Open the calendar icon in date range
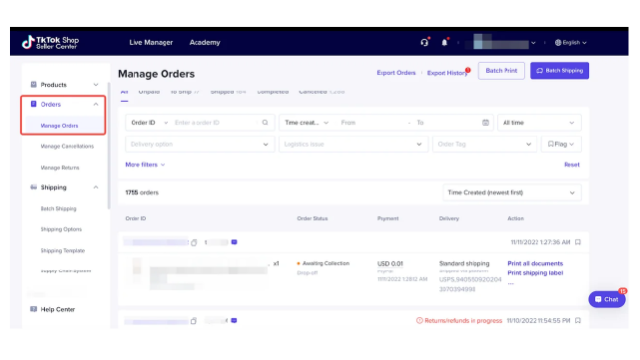Screen dimensions: 640x360 [x=485, y=122]
